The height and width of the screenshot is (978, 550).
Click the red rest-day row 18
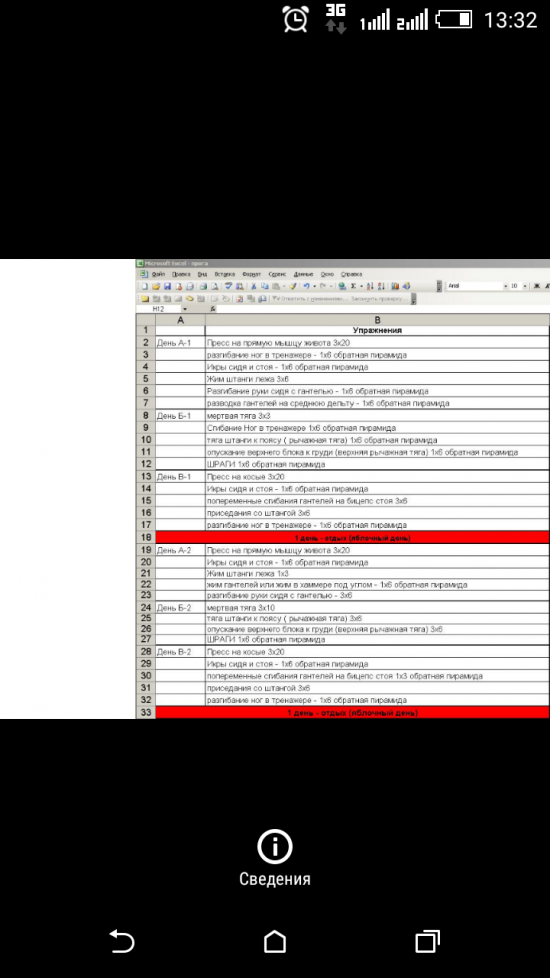click(x=352, y=537)
